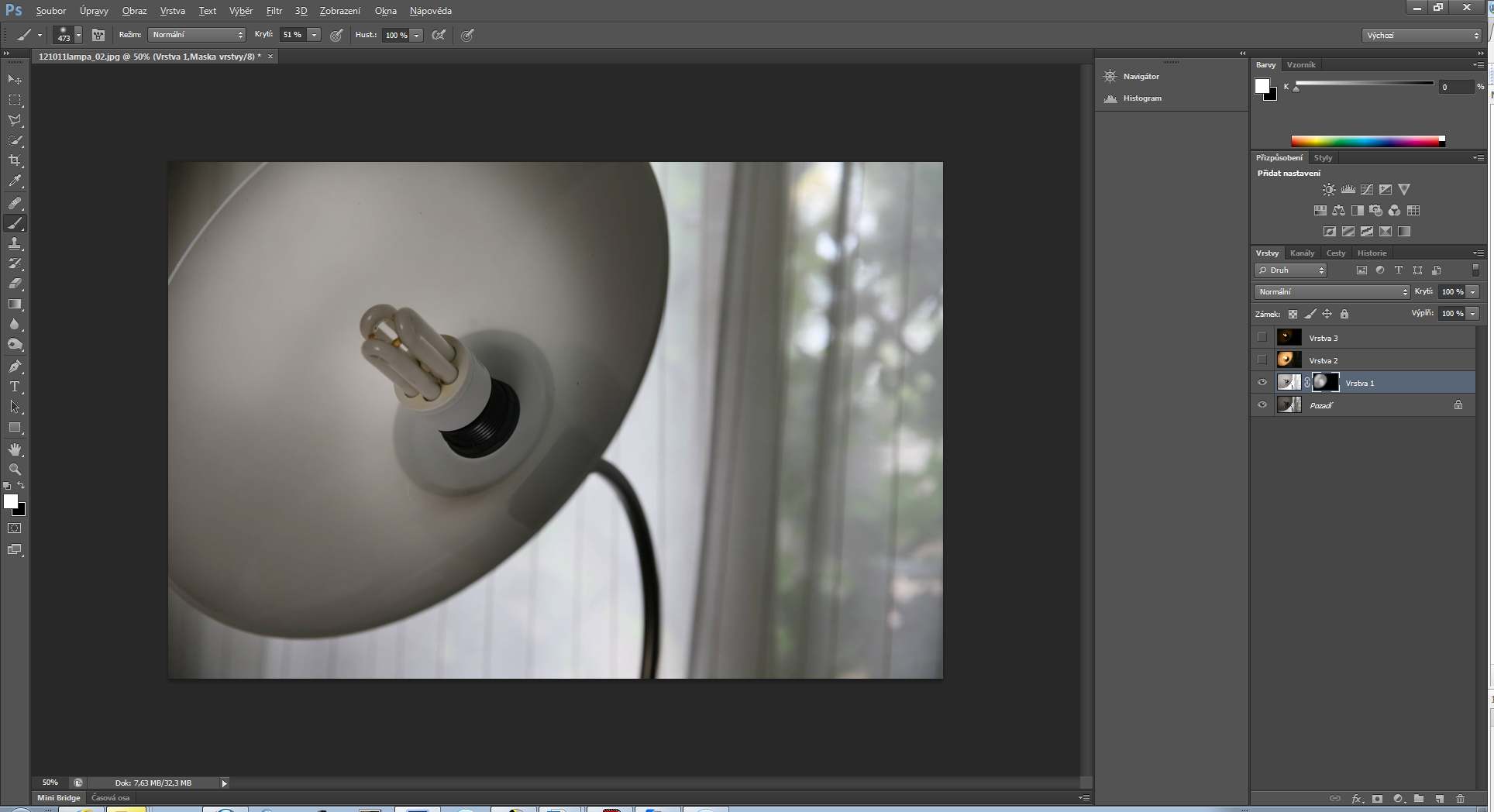Open the Histogram panel
This screenshot has width=1494, height=812.
coord(1141,98)
